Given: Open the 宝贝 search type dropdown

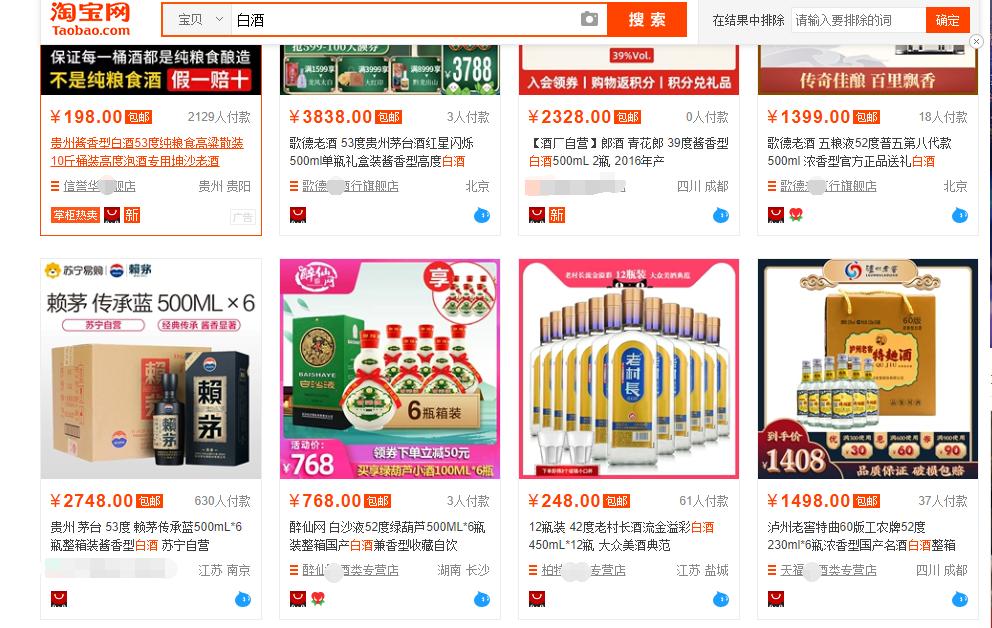Looking at the screenshot, I should (200, 20).
